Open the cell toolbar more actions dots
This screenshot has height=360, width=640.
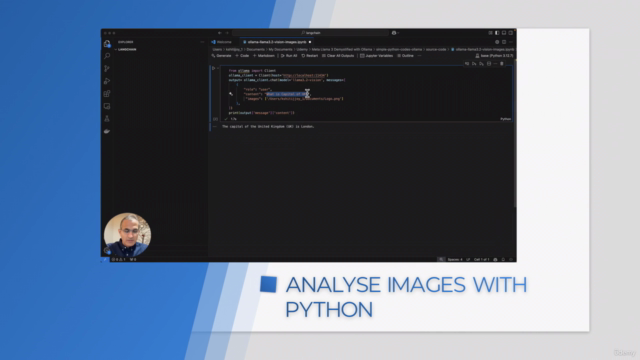[x=496, y=64]
